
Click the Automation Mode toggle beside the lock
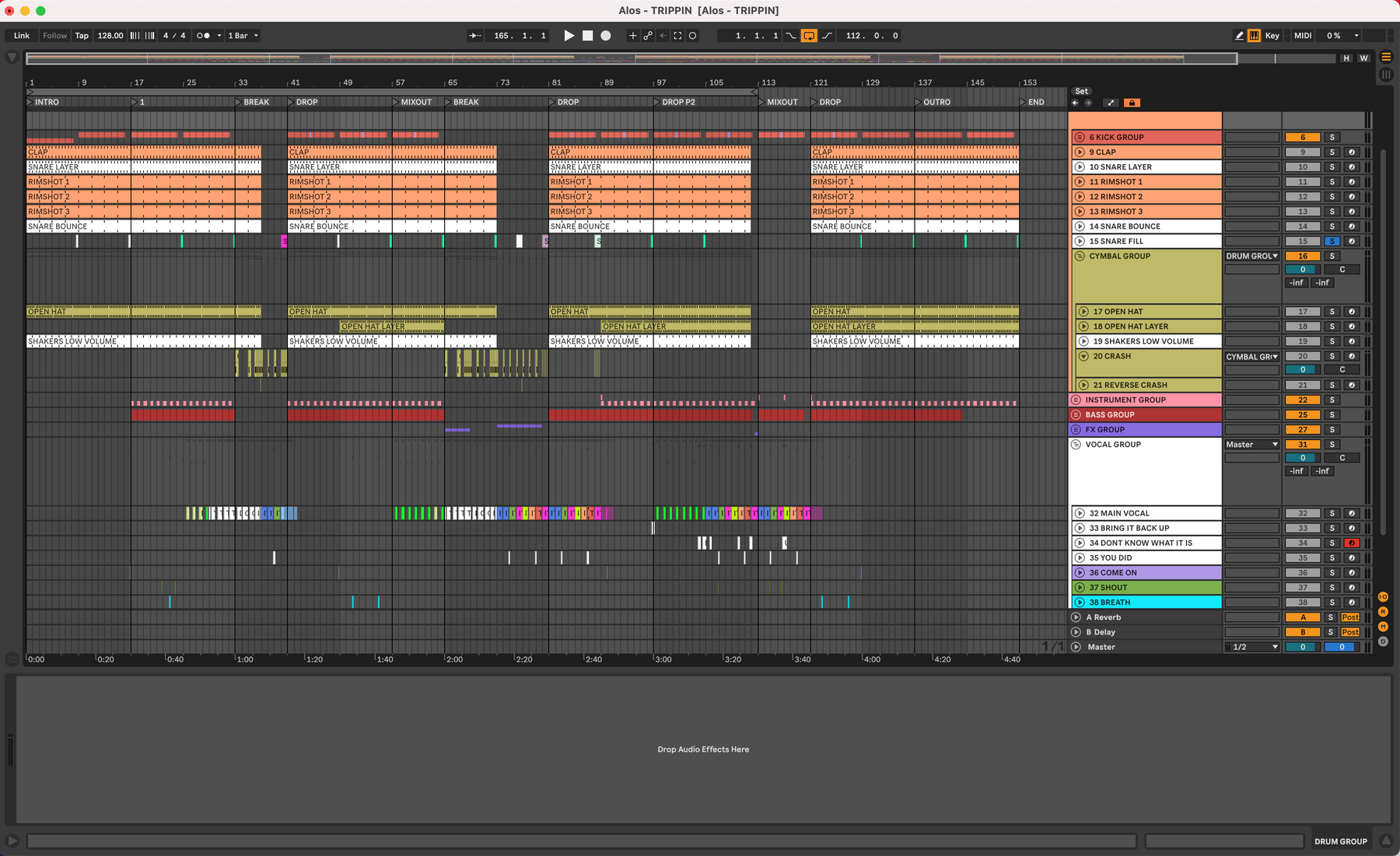click(x=1111, y=103)
